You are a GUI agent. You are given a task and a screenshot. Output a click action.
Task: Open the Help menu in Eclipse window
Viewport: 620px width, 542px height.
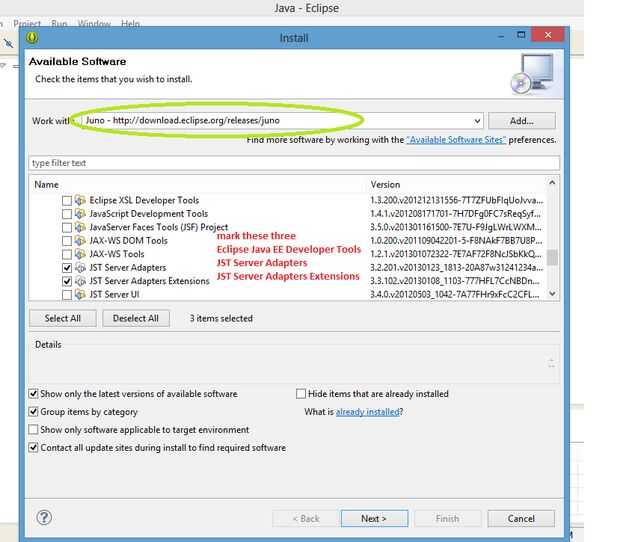pyautogui.click(x=130, y=24)
